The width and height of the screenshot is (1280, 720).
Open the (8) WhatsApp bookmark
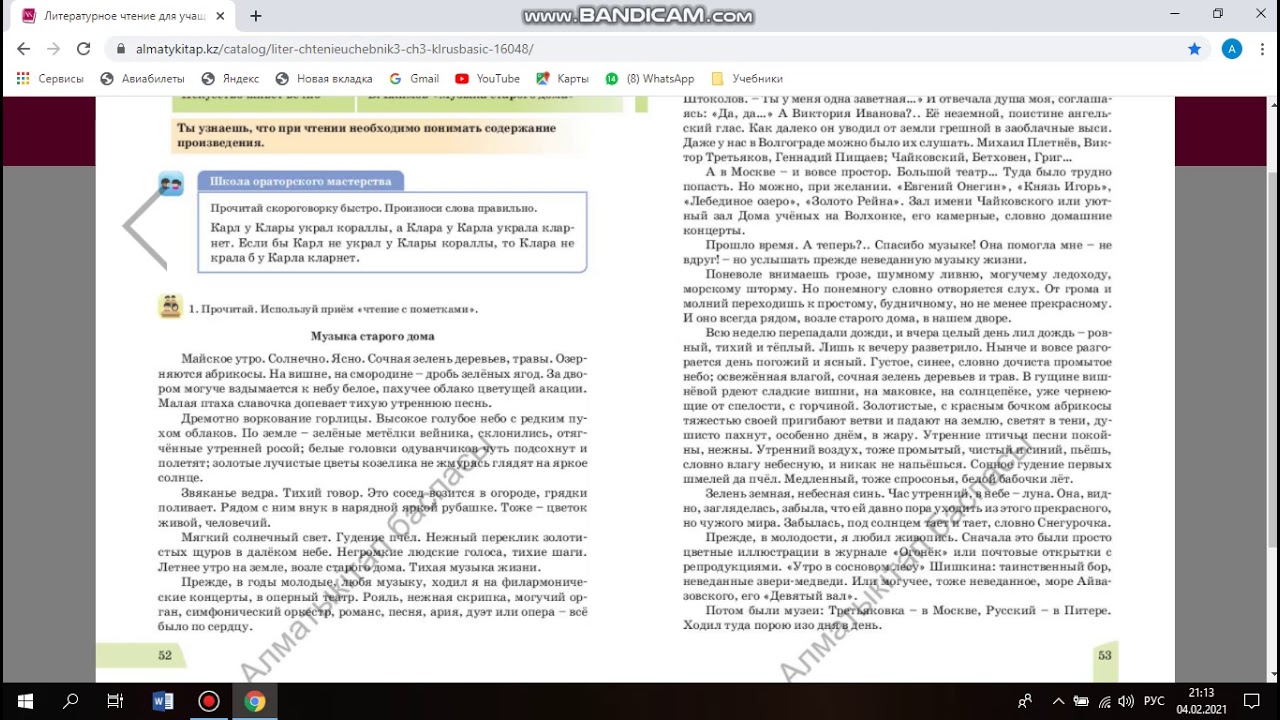pos(650,79)
